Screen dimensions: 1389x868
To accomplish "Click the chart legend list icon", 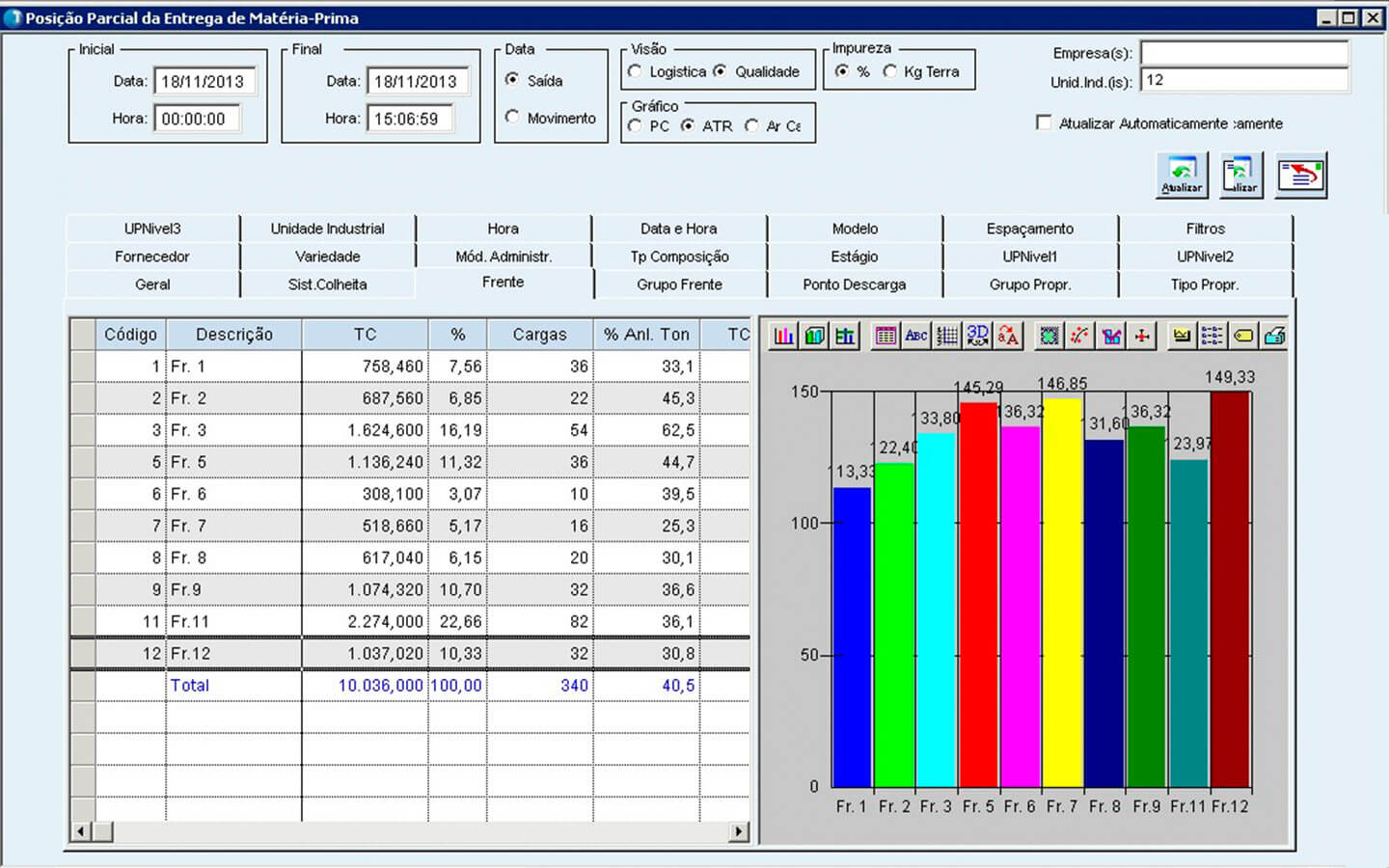I will click(x=1212, y=336).
